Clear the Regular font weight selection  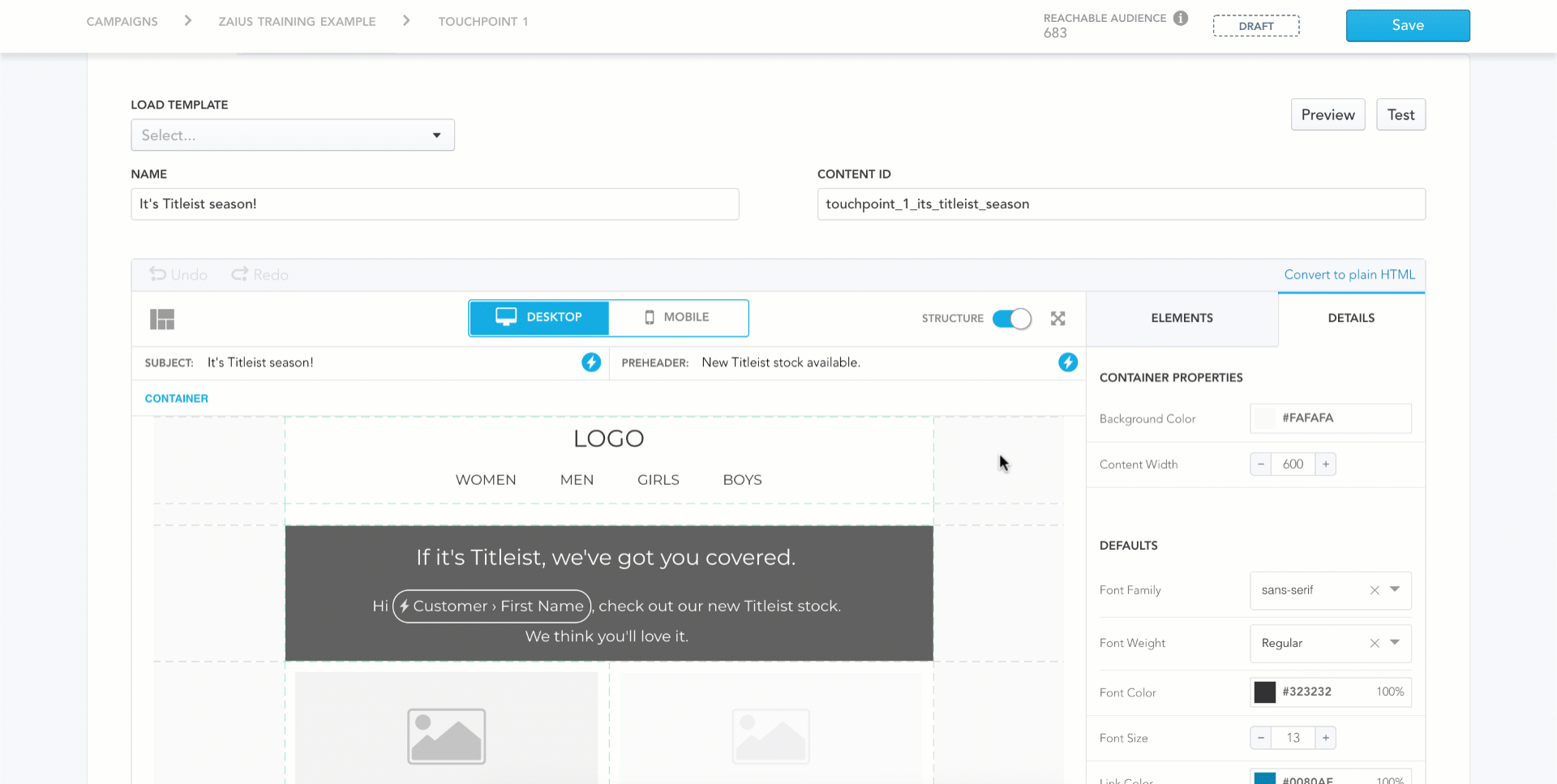tap(1375, 643)
